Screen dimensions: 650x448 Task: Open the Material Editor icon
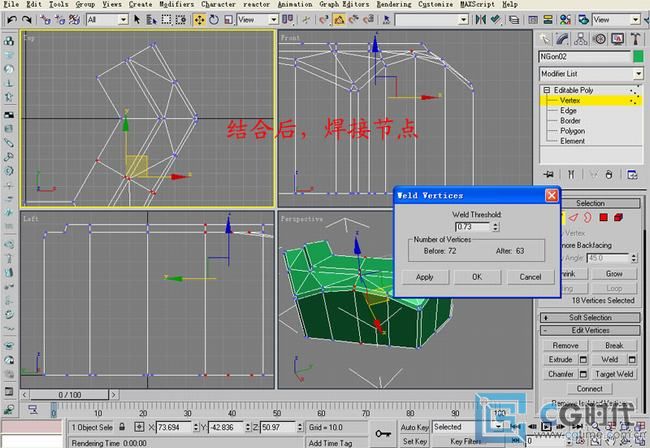[565, 19]
